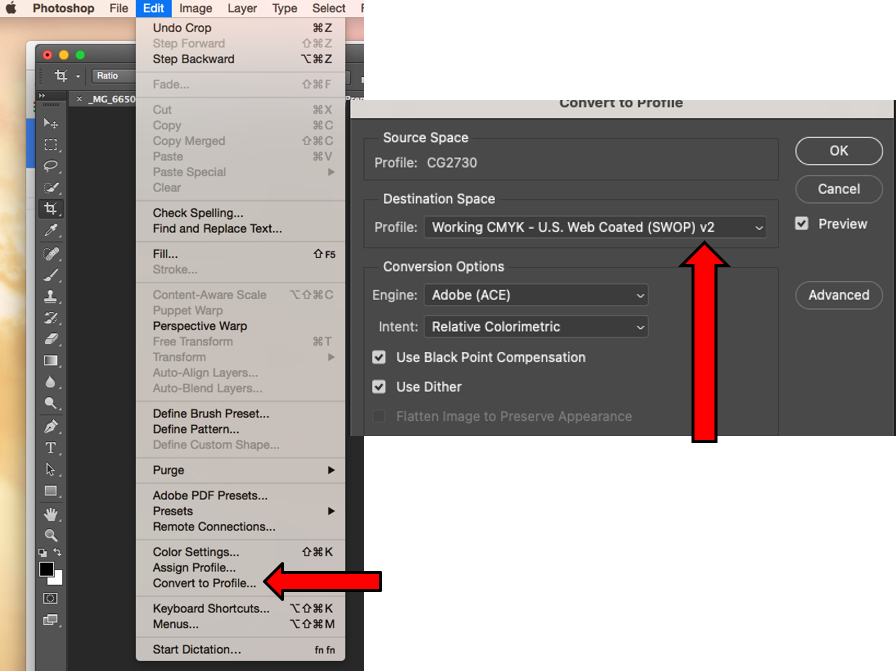Choose Perspective Warp
896x671 pixels.
pos(241,326)
